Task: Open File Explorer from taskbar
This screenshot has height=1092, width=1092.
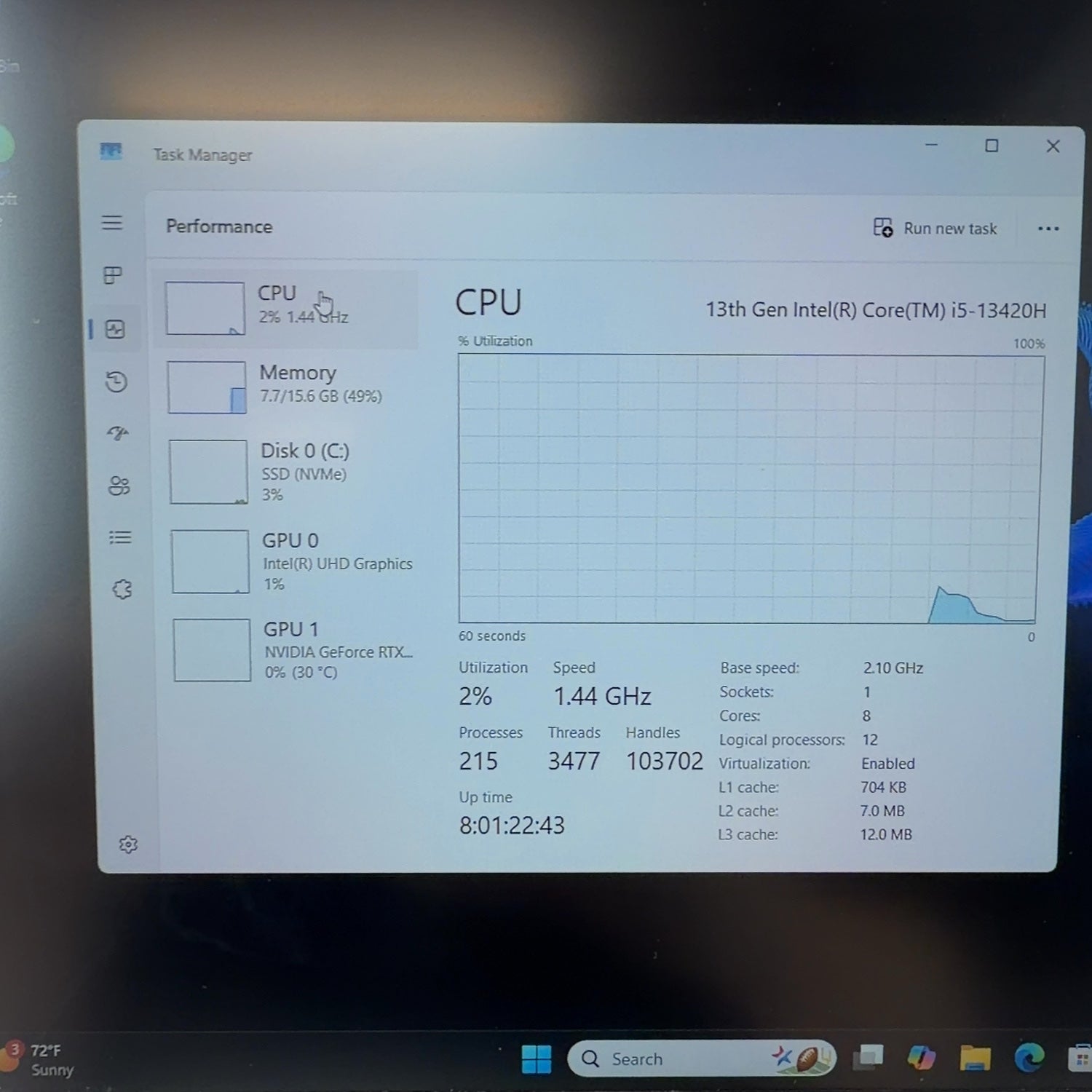Action: pyautogui.click(x=975, y=1057)
